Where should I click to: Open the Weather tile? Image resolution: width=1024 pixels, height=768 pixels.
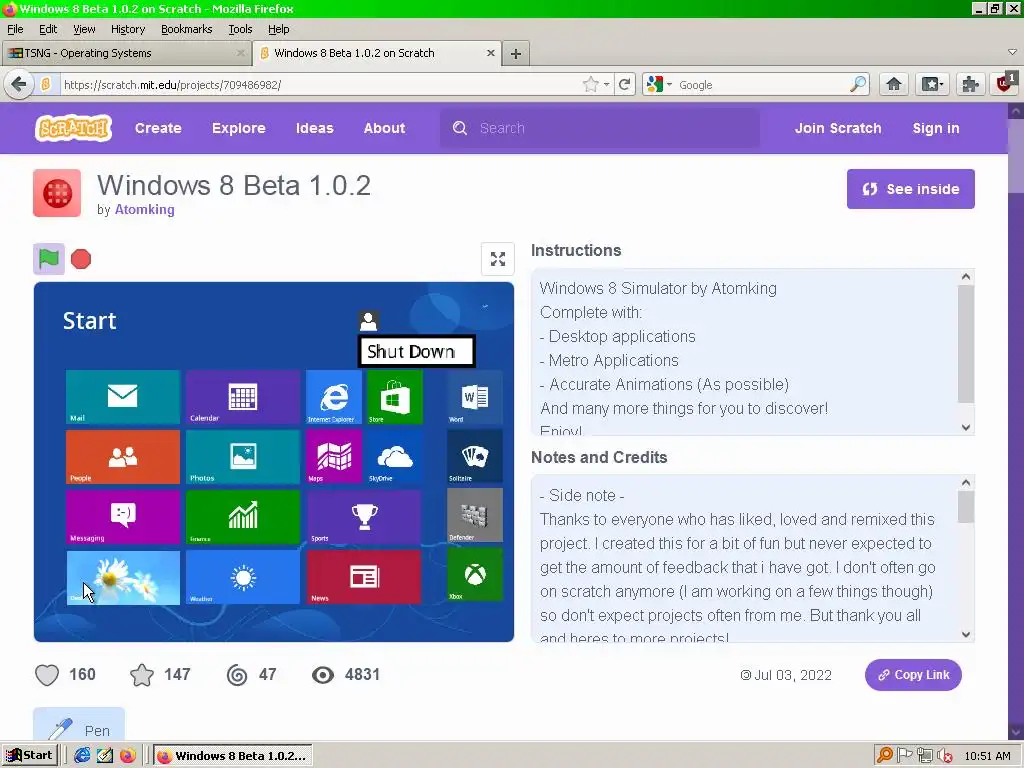(x=243, y=577)
